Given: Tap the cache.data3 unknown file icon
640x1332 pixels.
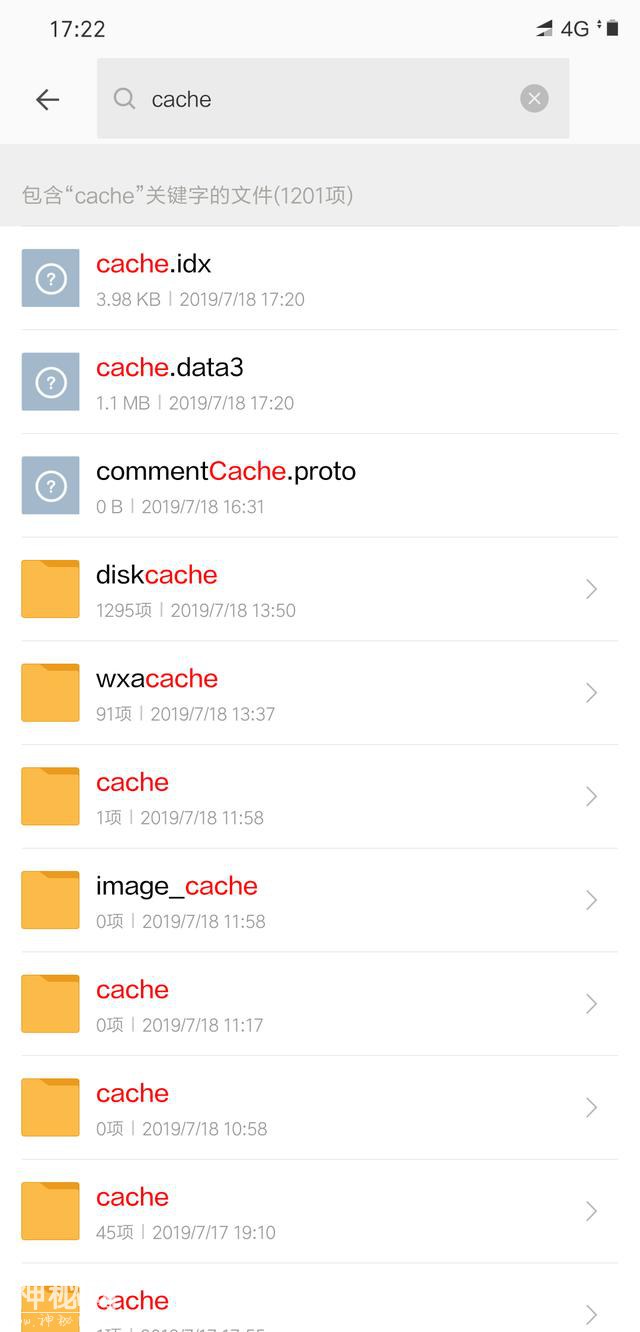Looking at the screenshot, I should [x=50, y=382].
